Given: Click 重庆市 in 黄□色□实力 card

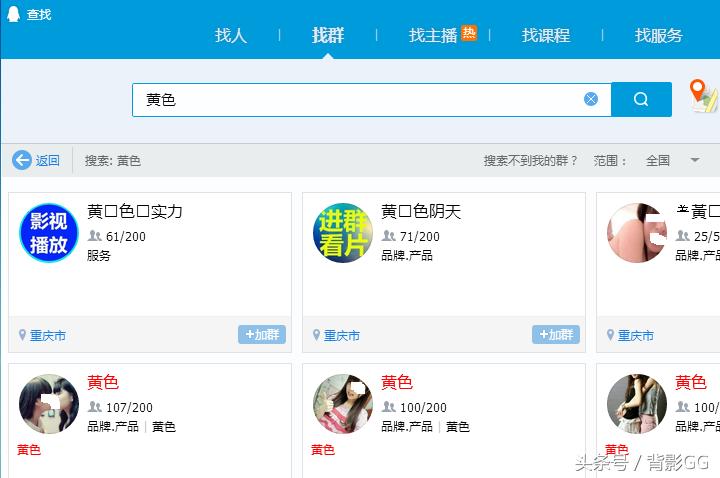Looking at the screenshot, I should point(48,336).
